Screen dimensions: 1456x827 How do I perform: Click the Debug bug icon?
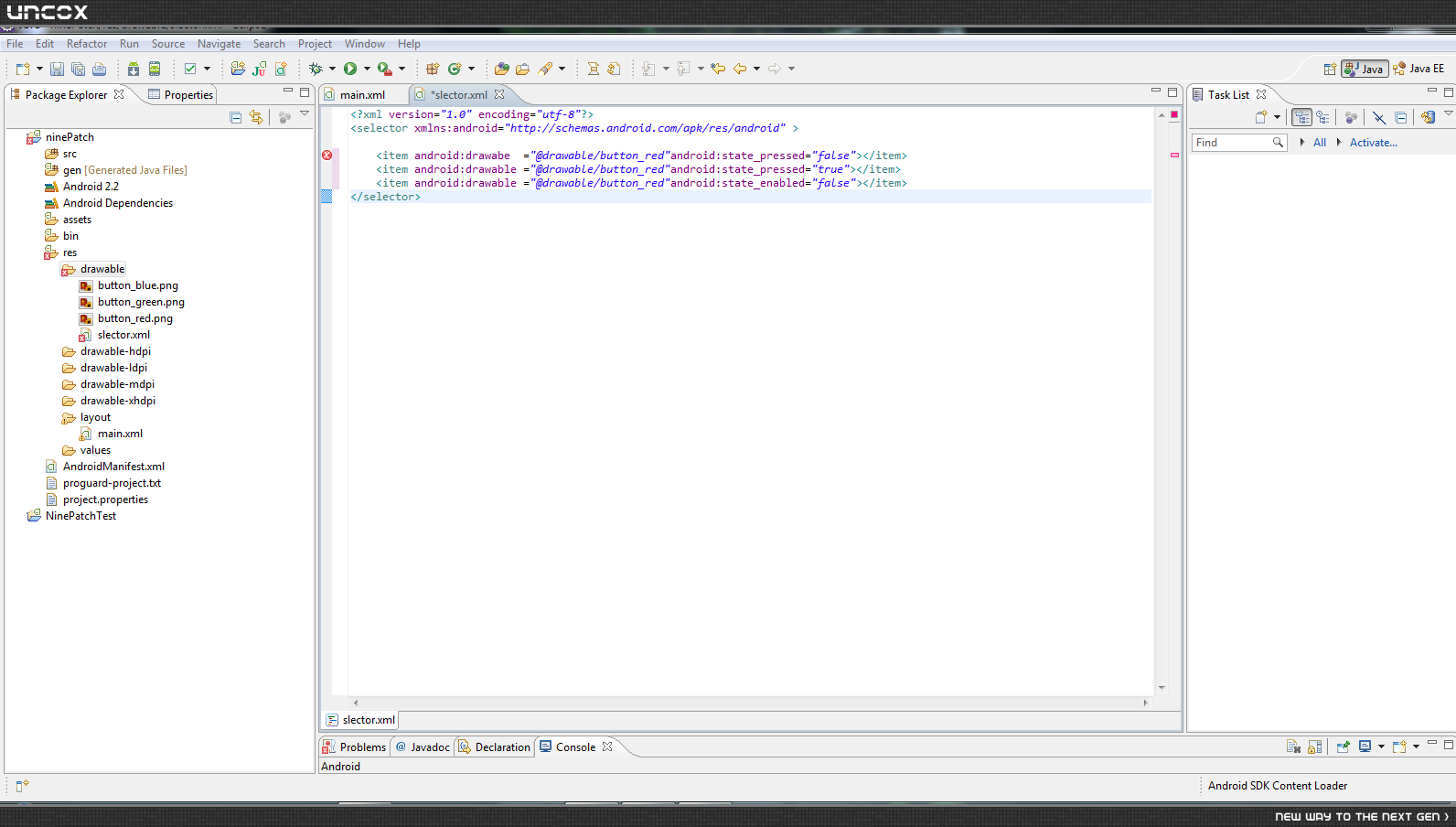[x=316, y=69]
